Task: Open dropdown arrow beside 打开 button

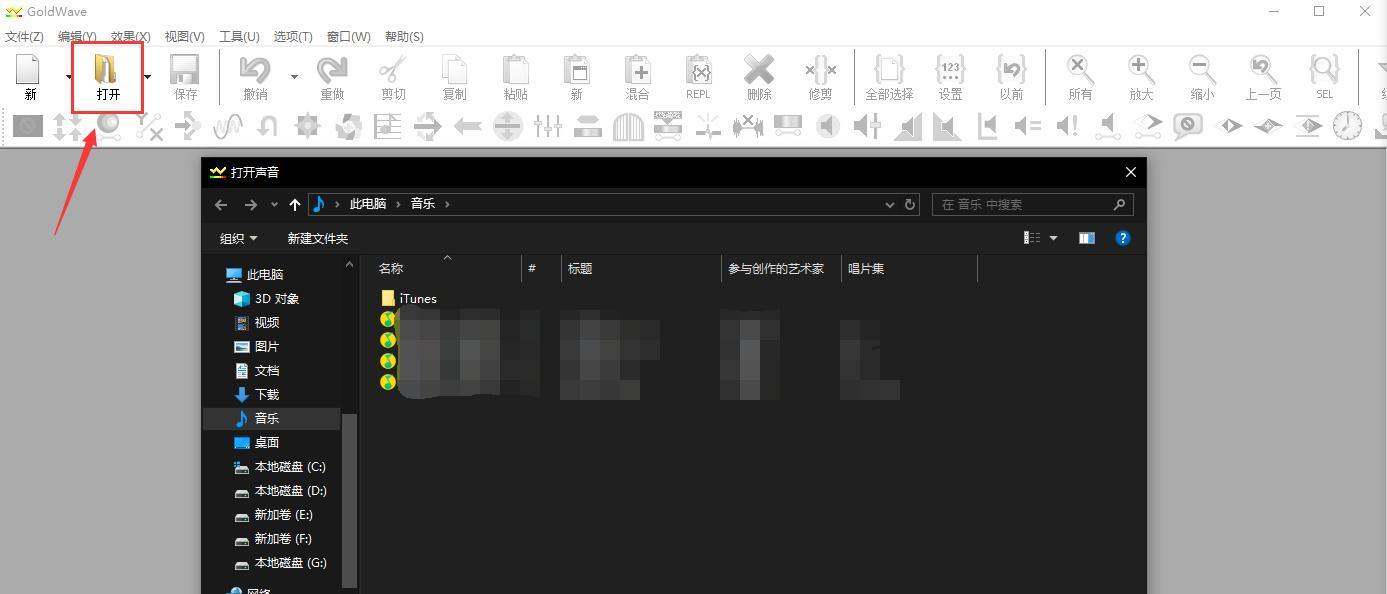Action: pyautogui.click(x=147, y=77)
